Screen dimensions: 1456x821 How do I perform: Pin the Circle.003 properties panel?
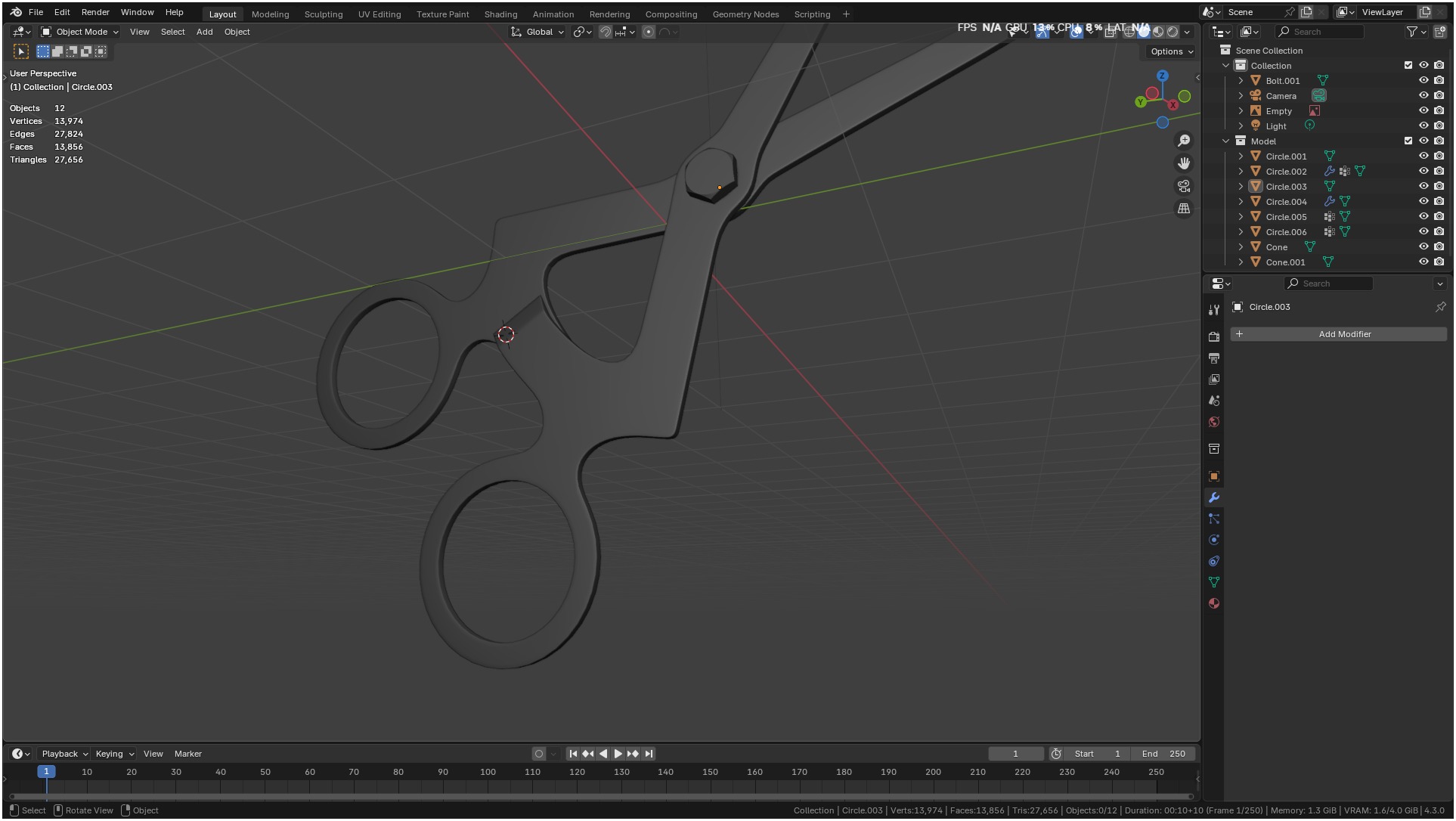pos(1440,307)
